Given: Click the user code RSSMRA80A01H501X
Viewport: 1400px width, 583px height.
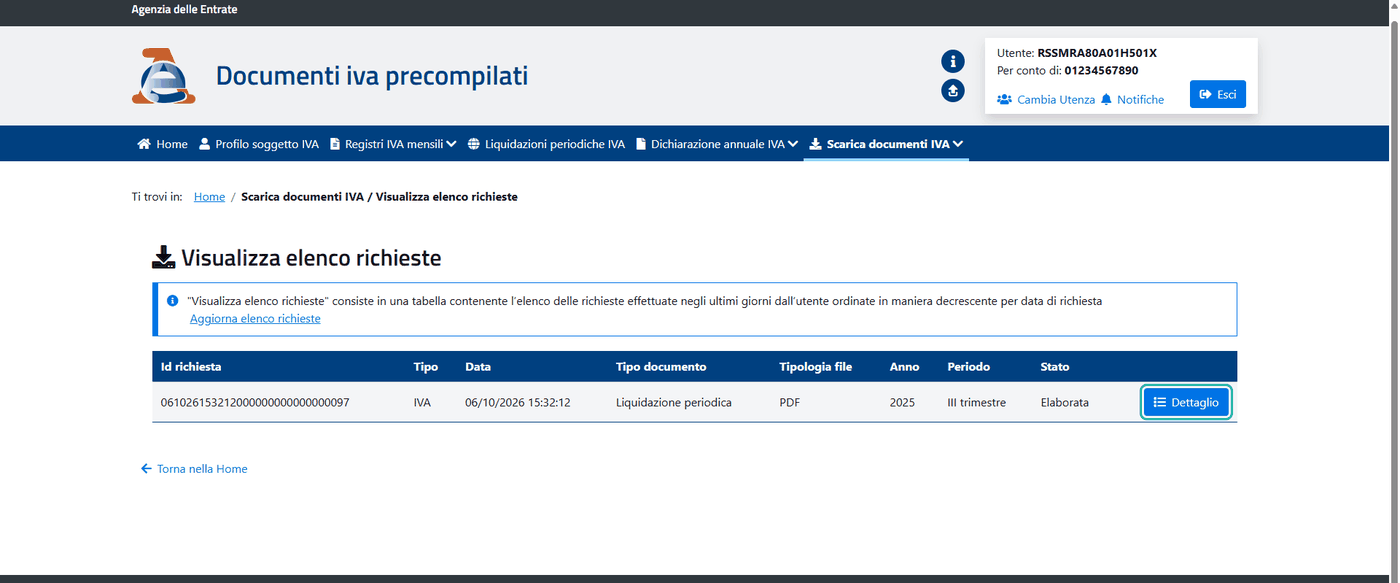Looking at the screenshot, I should (x=1097, y=53).
